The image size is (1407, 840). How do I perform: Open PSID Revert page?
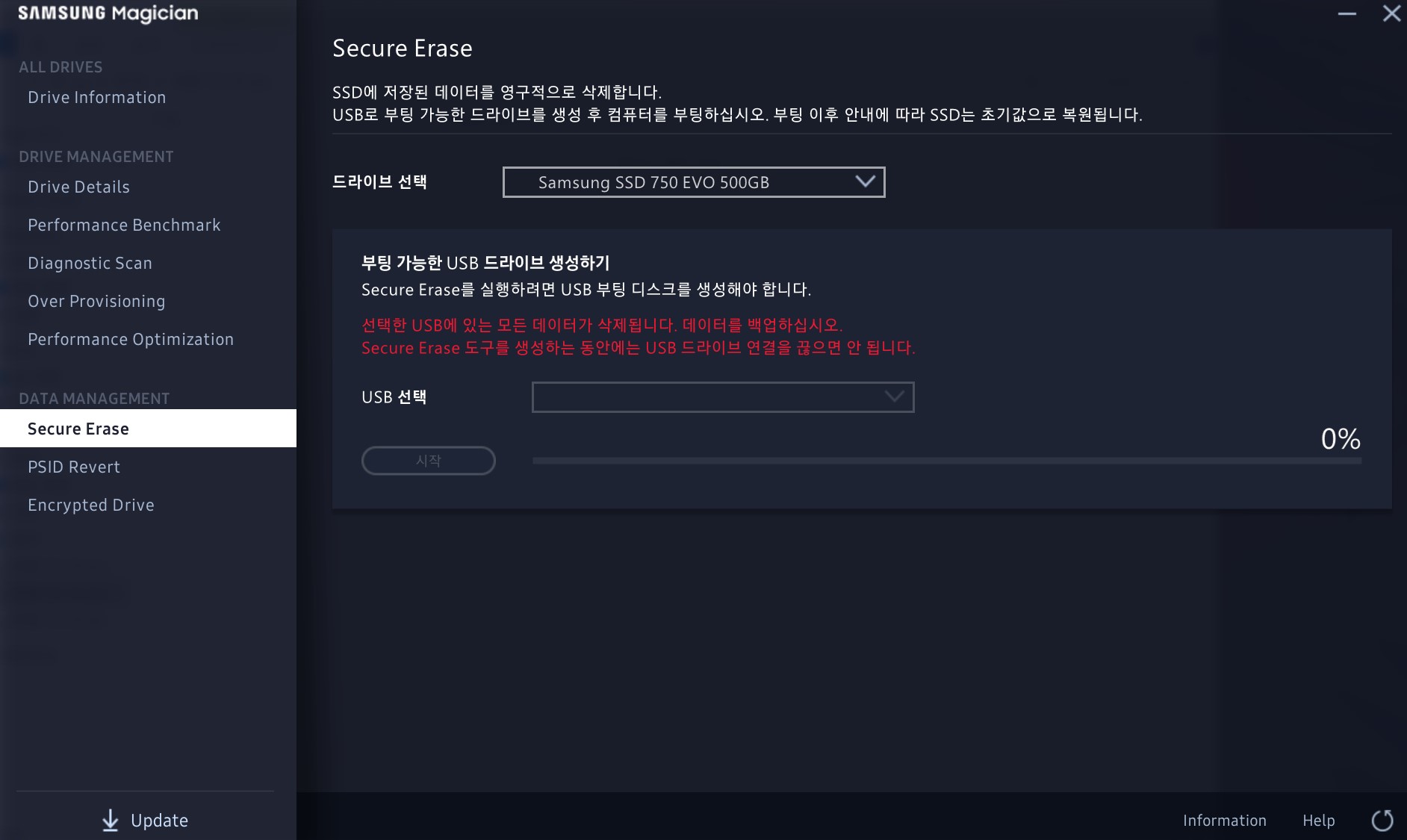click(x=74, y=467)
